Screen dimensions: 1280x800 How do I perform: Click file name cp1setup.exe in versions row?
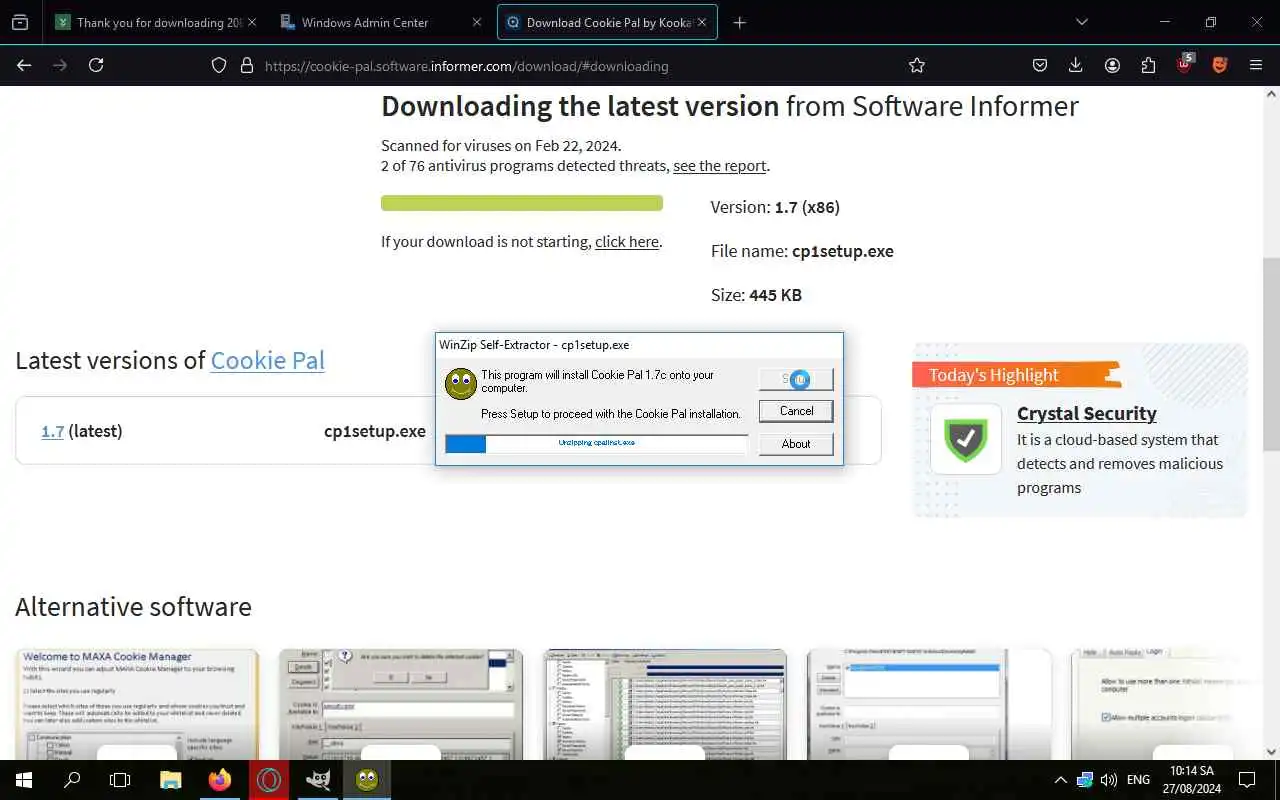375,431
